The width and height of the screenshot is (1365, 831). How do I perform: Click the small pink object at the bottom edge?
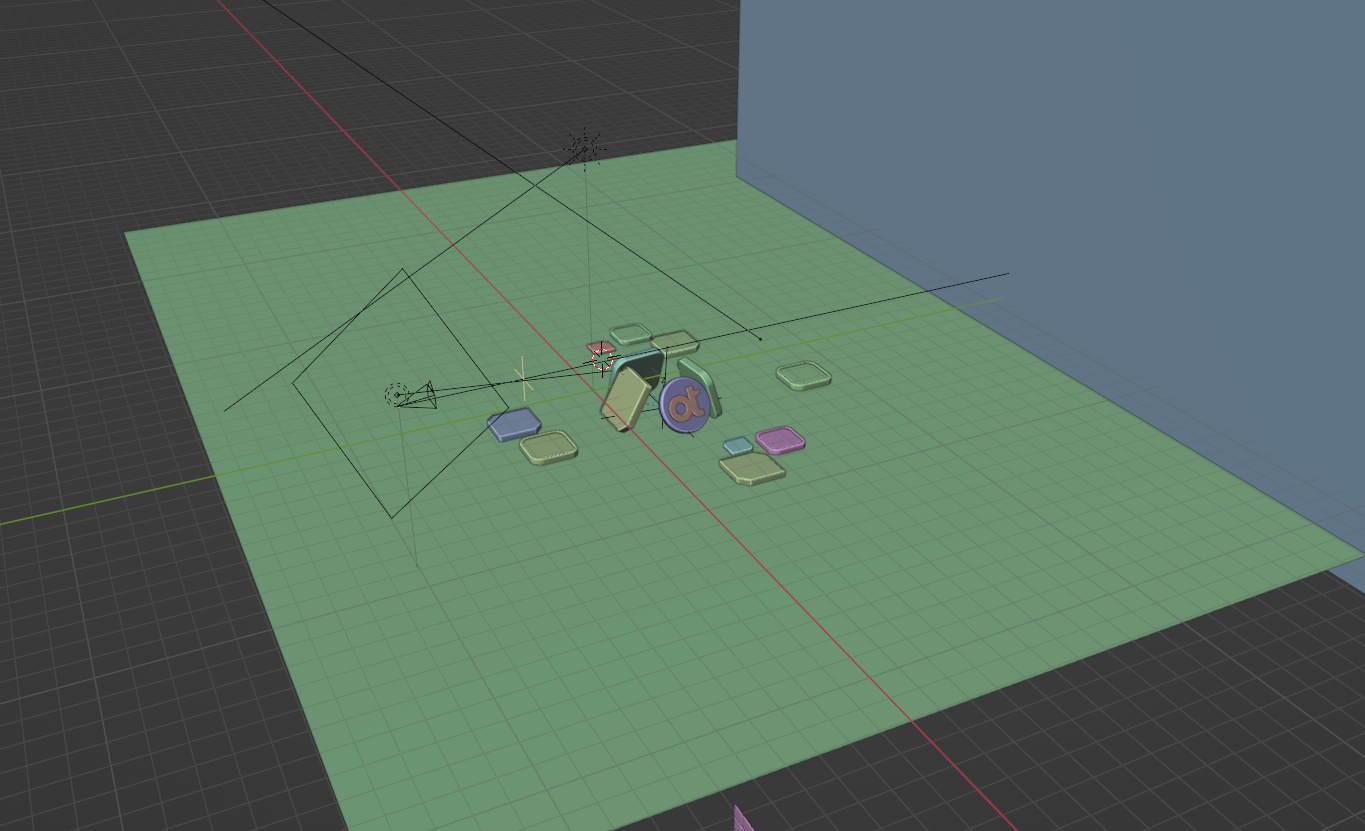[x=743, y=820]
